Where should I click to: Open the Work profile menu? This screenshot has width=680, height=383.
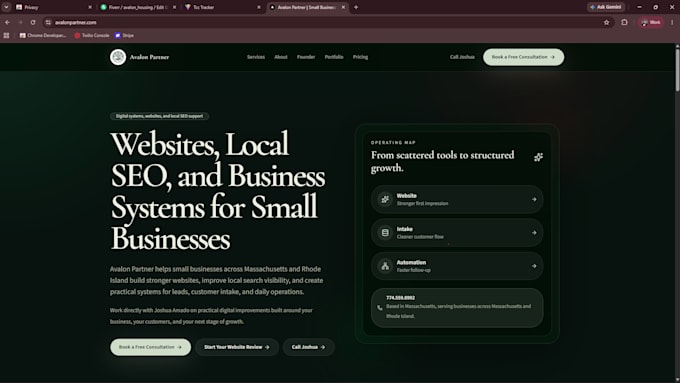coord(651,22)
